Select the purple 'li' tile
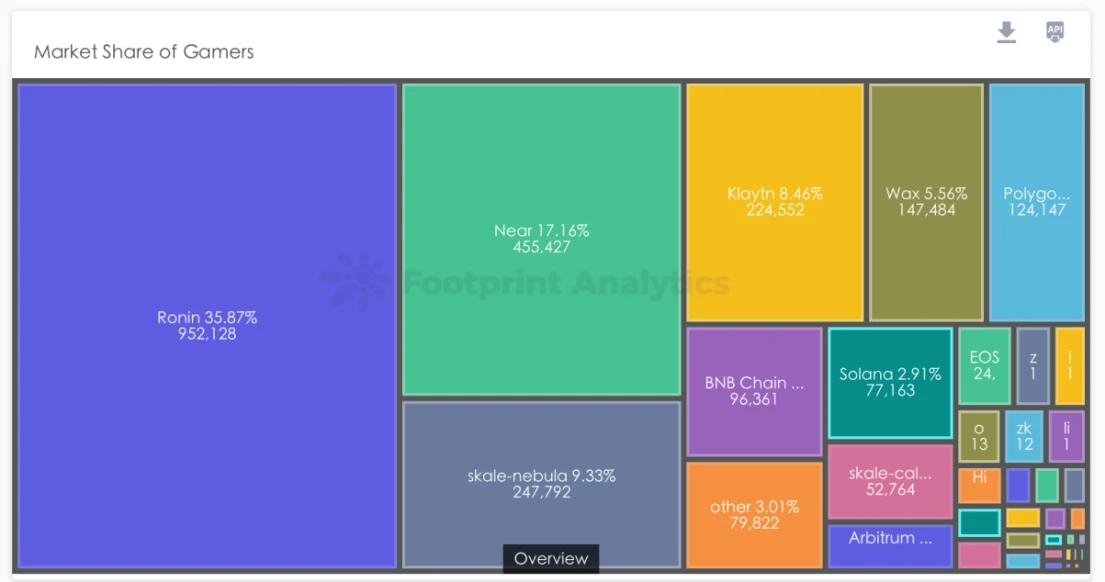 [1067, 436]
